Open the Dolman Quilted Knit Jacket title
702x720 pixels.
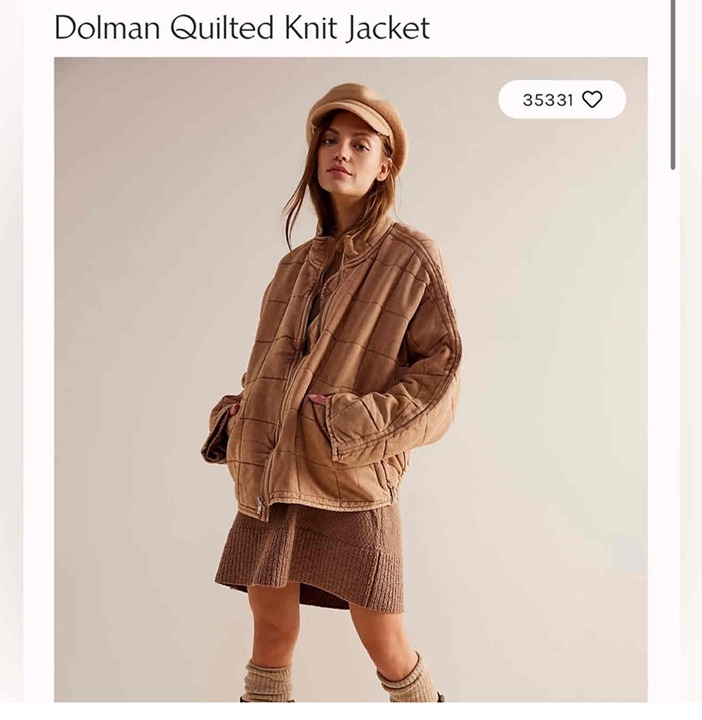pyautogui.click(x=242, y=28)
